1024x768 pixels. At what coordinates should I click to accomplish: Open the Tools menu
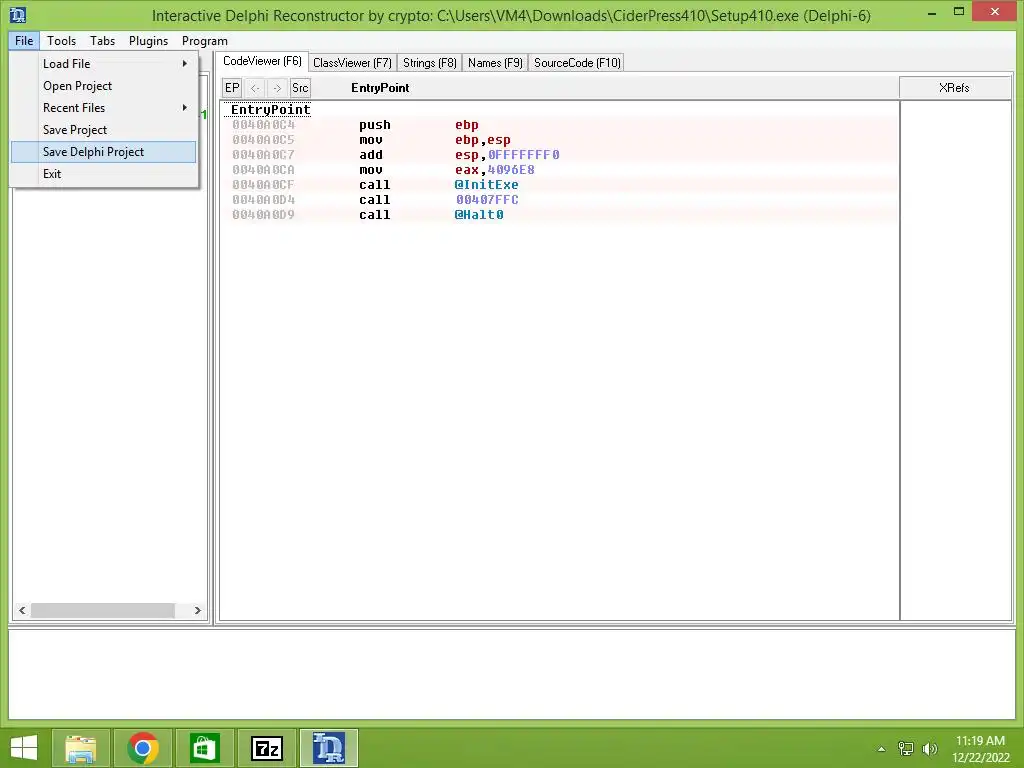[61, 40]
